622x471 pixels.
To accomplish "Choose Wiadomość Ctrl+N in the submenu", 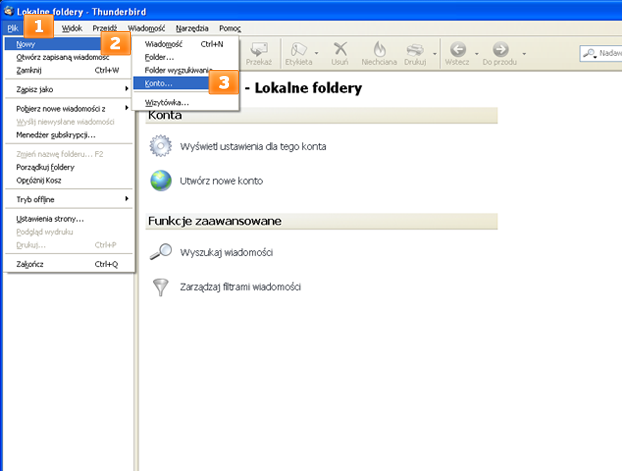I will pos(185,44).
